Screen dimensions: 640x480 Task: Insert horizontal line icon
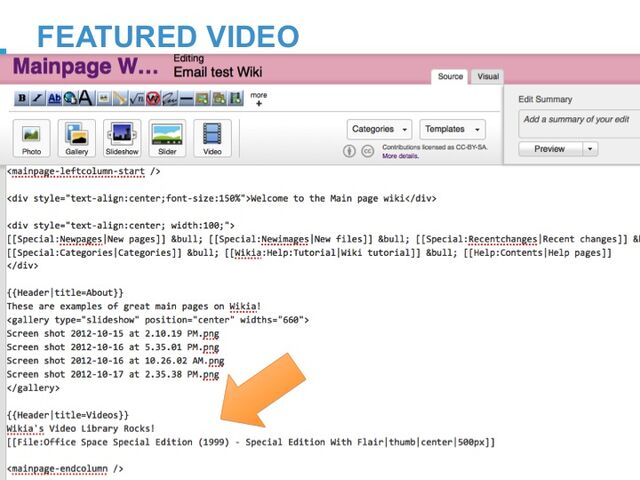(x=186, y=98)
